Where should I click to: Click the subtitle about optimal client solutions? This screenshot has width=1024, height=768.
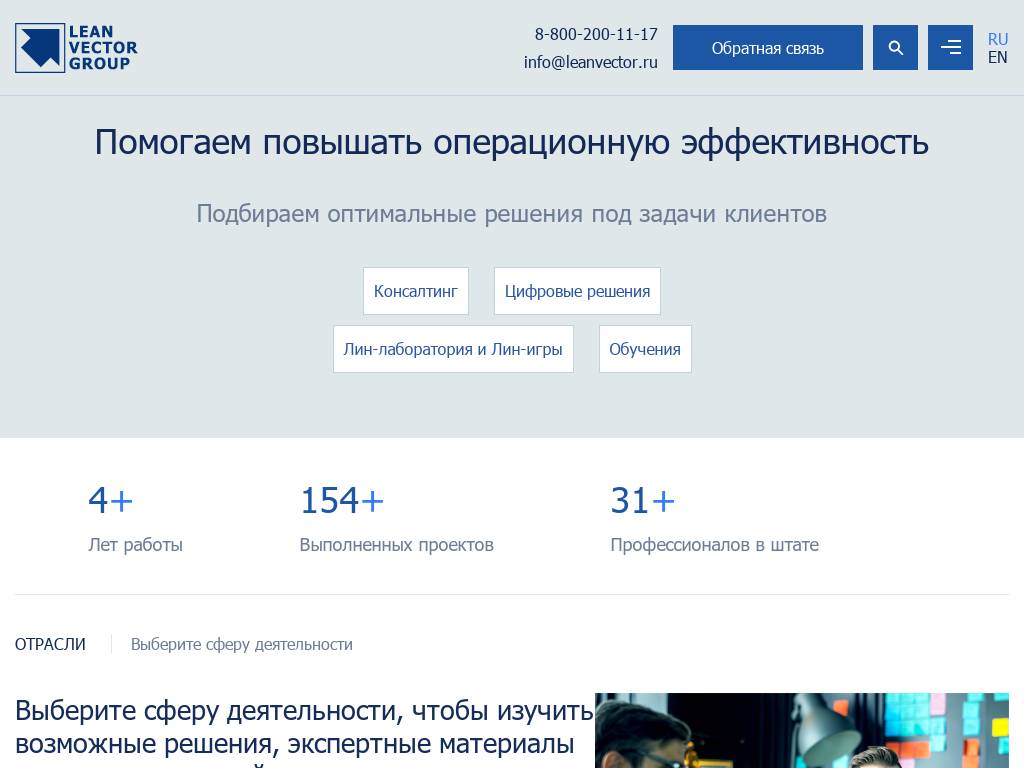tap(511, 213)
